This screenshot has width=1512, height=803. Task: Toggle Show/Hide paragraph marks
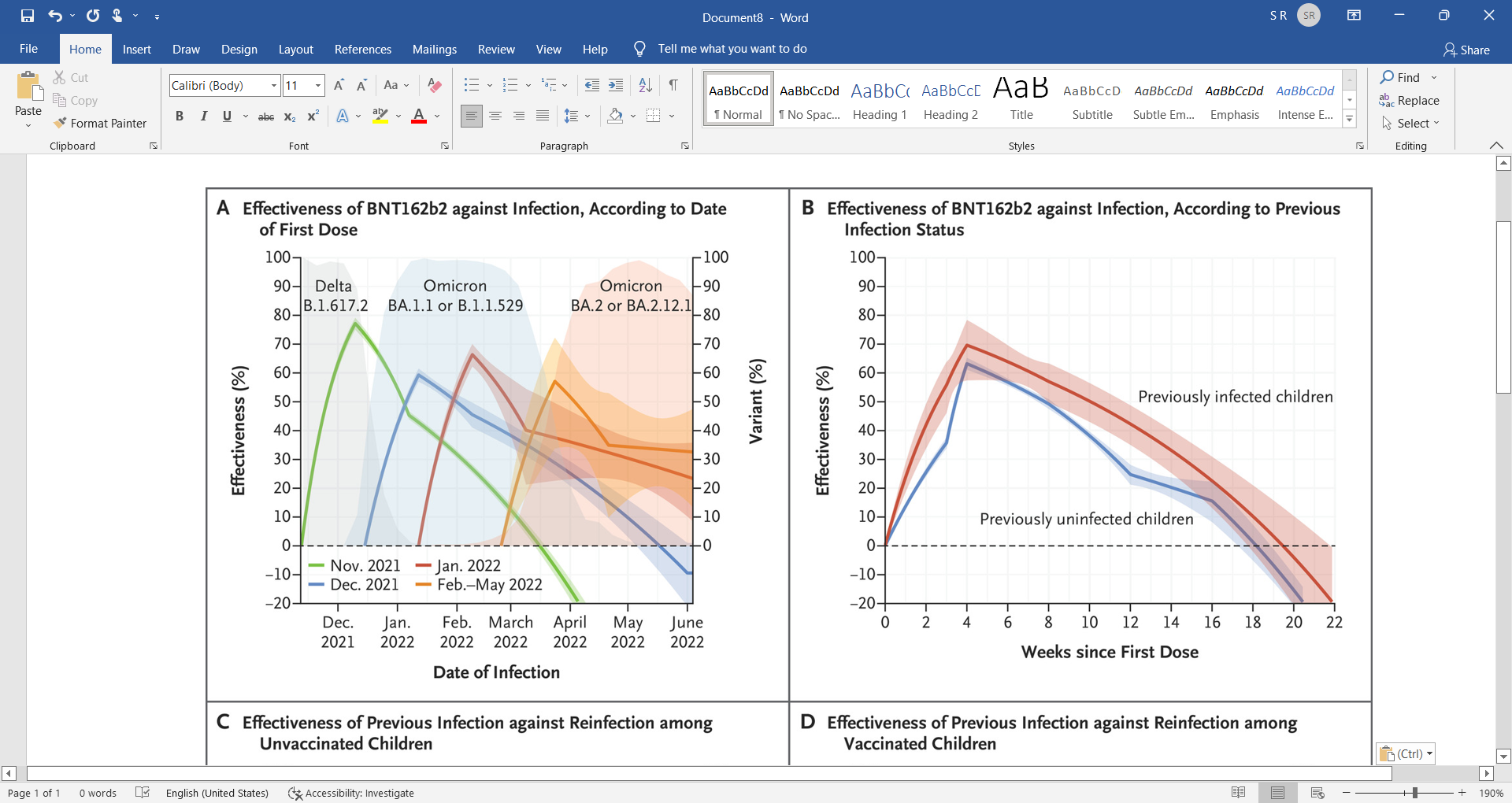pos(673,85)
